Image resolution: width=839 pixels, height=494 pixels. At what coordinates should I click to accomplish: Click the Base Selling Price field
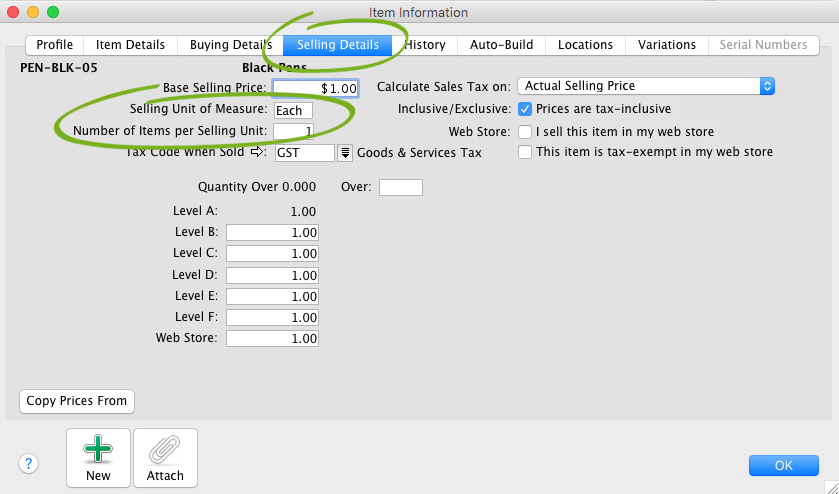click(x=315, y=88)
